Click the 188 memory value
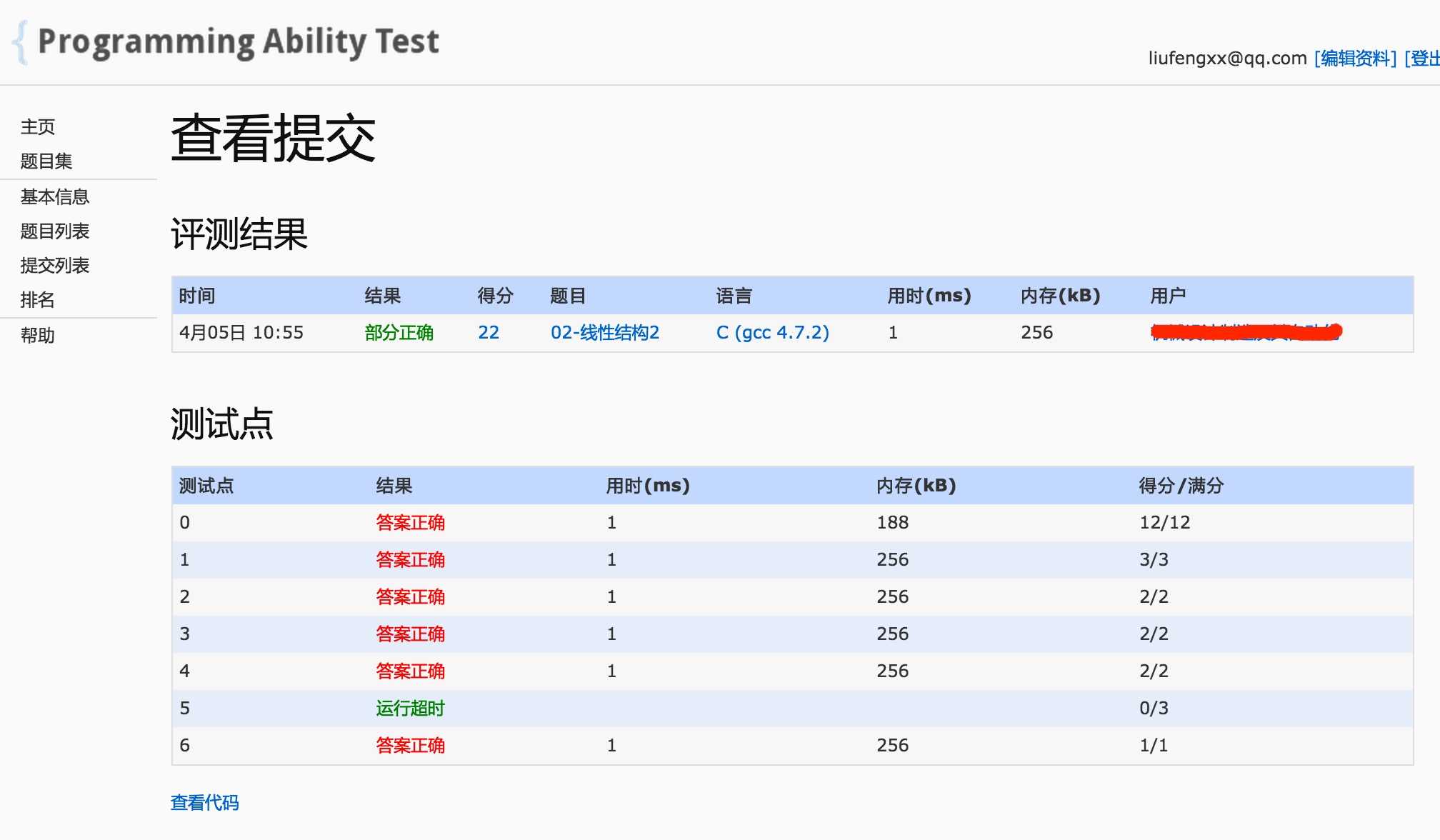The height and width of the screenshot is (840, 1440). pyautogui.click(x=893, y=523)
